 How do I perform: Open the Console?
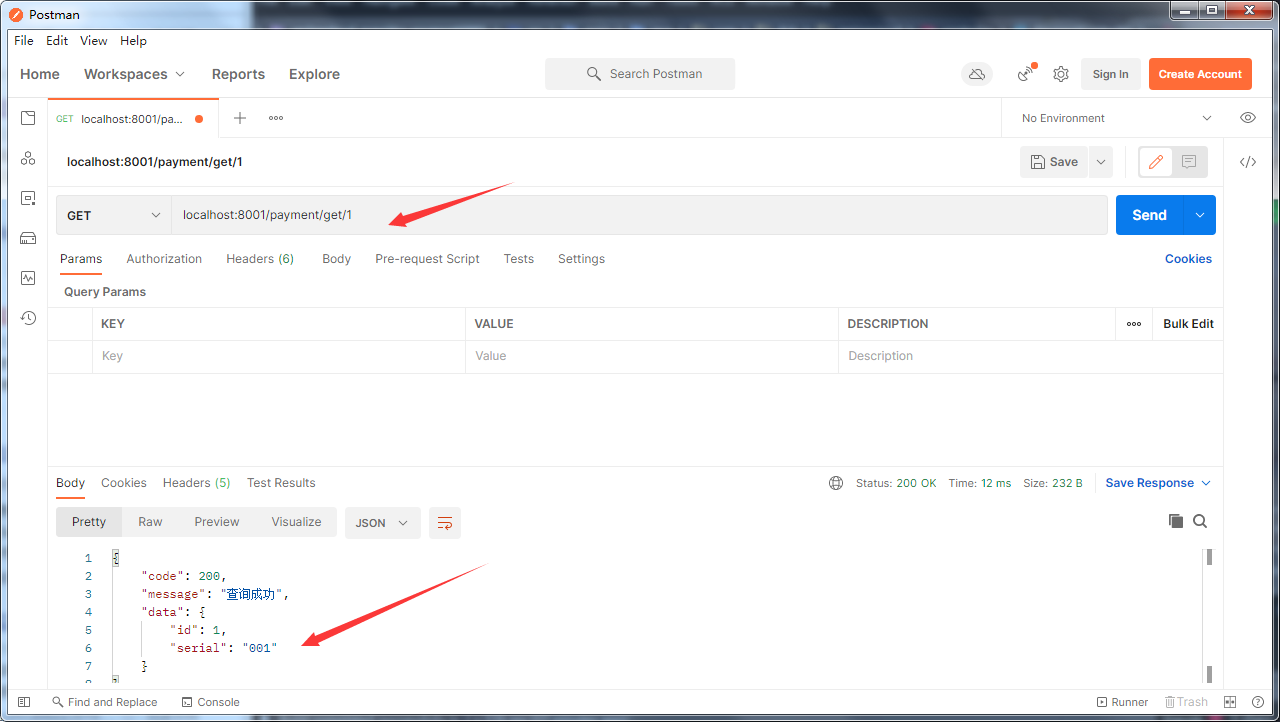[x=211, y=702]
